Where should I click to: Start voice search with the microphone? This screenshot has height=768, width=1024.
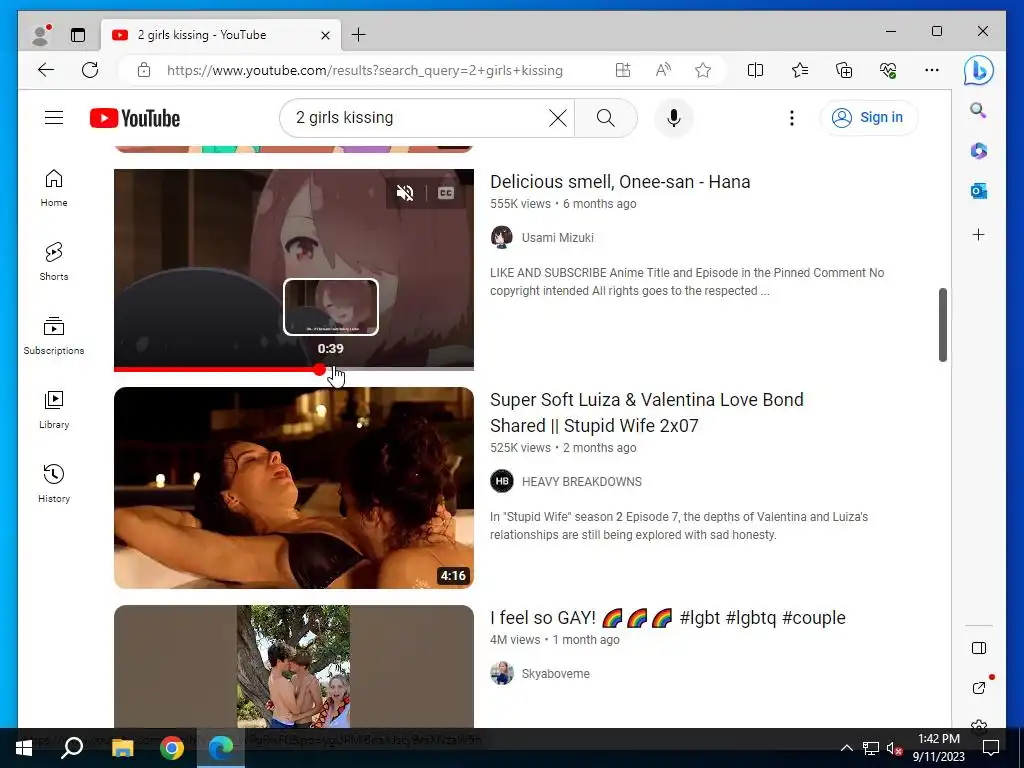pos(673,118)
